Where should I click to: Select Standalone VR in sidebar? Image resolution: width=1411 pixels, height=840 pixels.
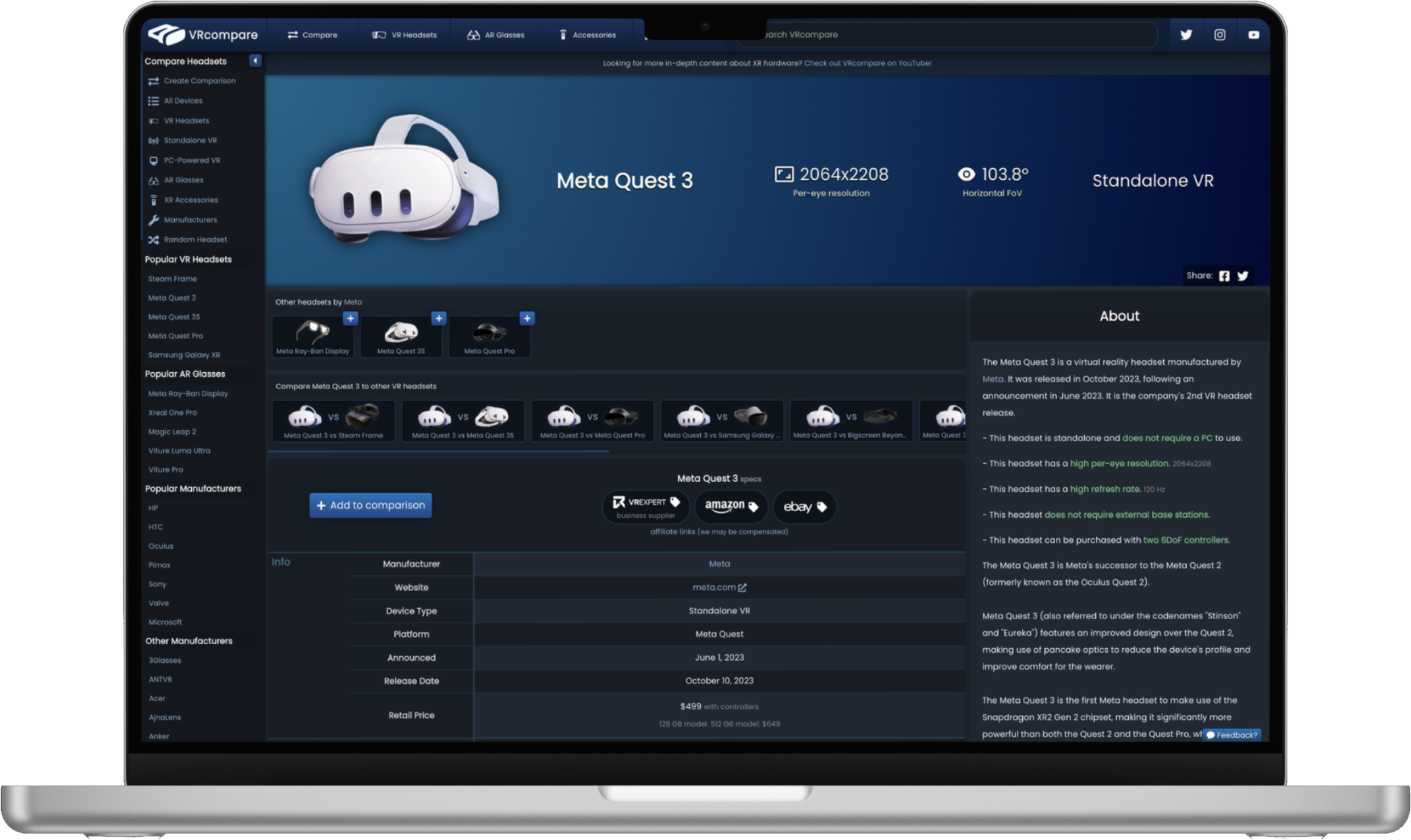pos(183,140)
